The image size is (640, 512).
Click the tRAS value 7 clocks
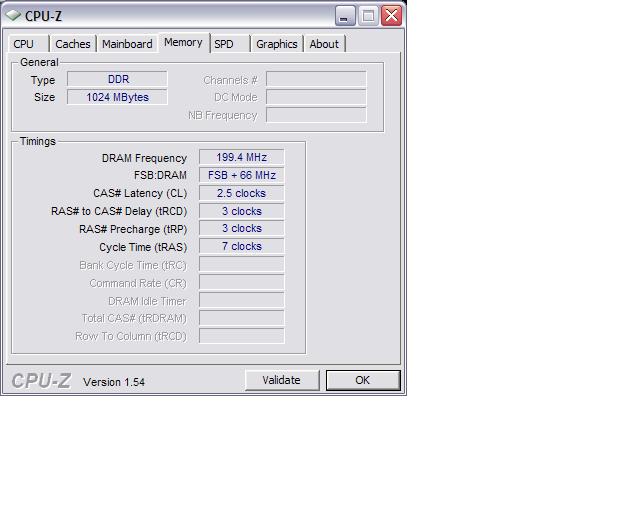point(242,247)
